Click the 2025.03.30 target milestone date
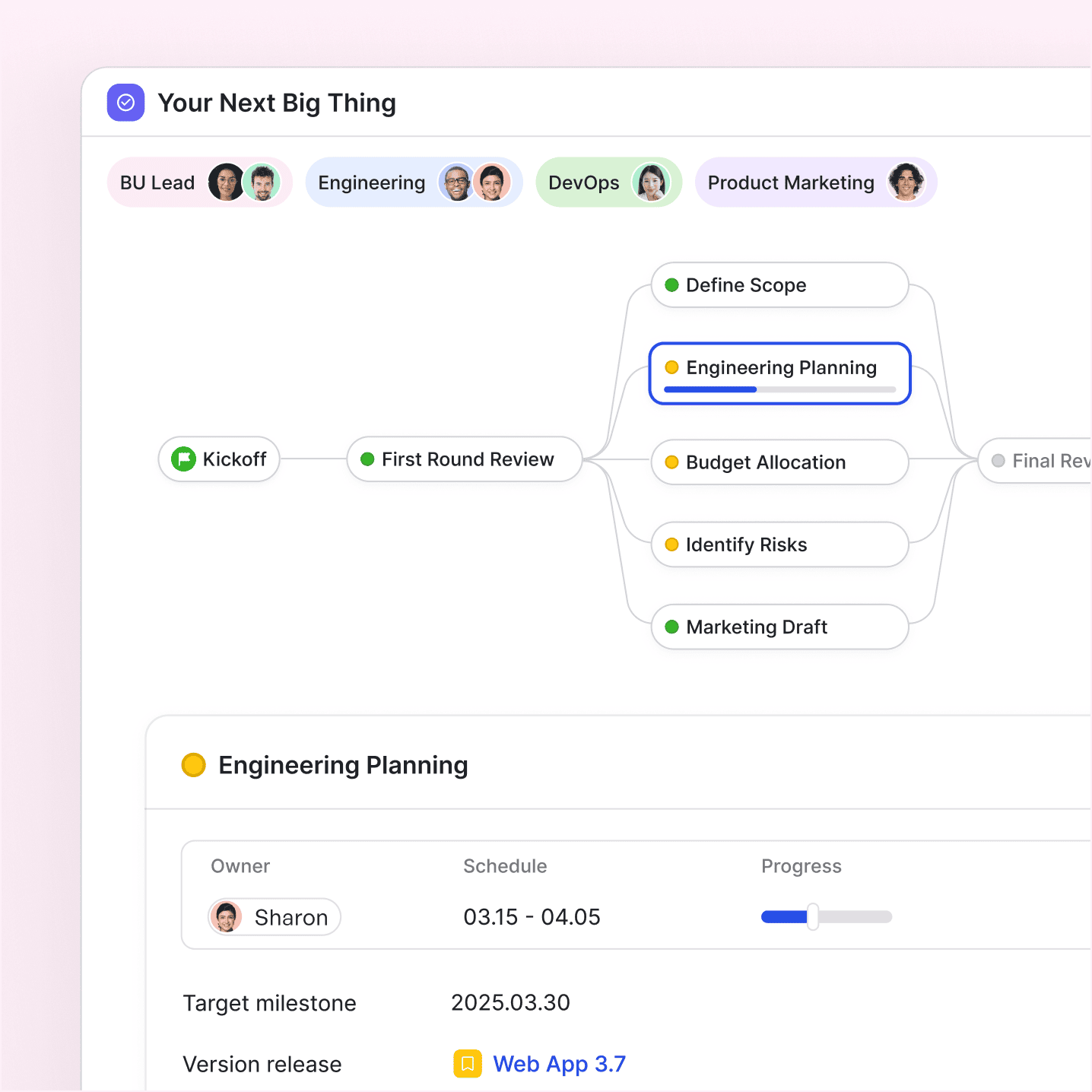The height and width of the screenshot is (1092, 1092). [x=510, y=1002]
